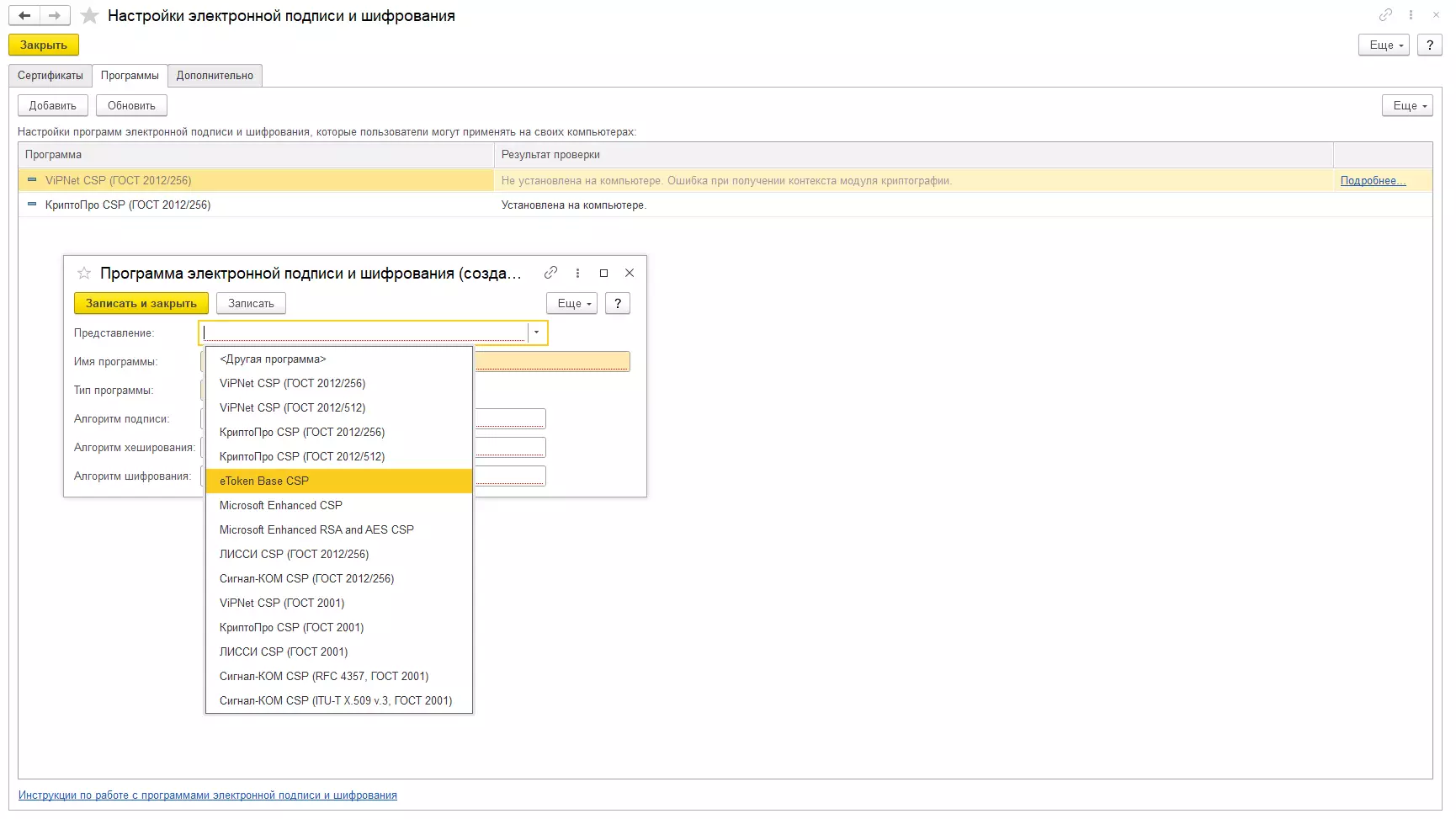This screenshot has width=1456, height=819.
Task: Open the Еще menu in program dialog
Action: 572,303
